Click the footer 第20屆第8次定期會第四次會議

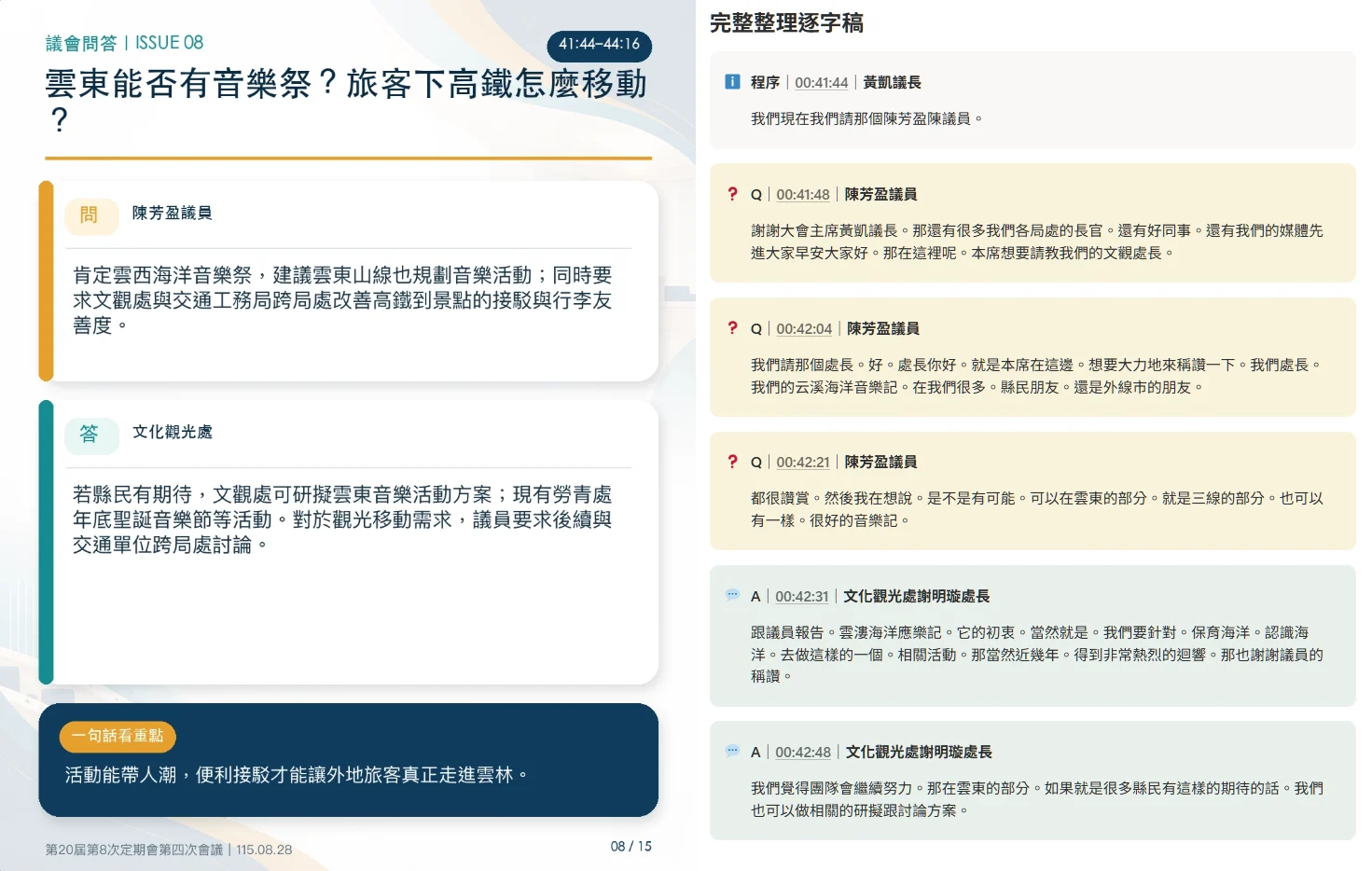pyautogui.click(x=134, y=850)
